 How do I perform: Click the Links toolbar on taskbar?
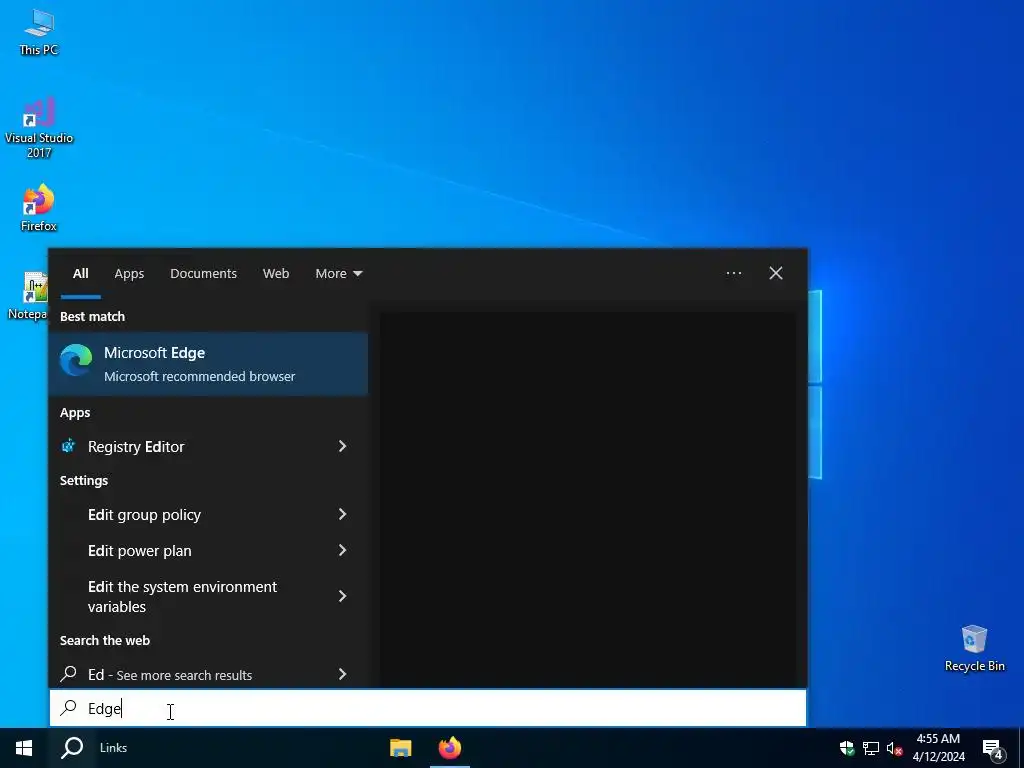(x=113, y=748)
